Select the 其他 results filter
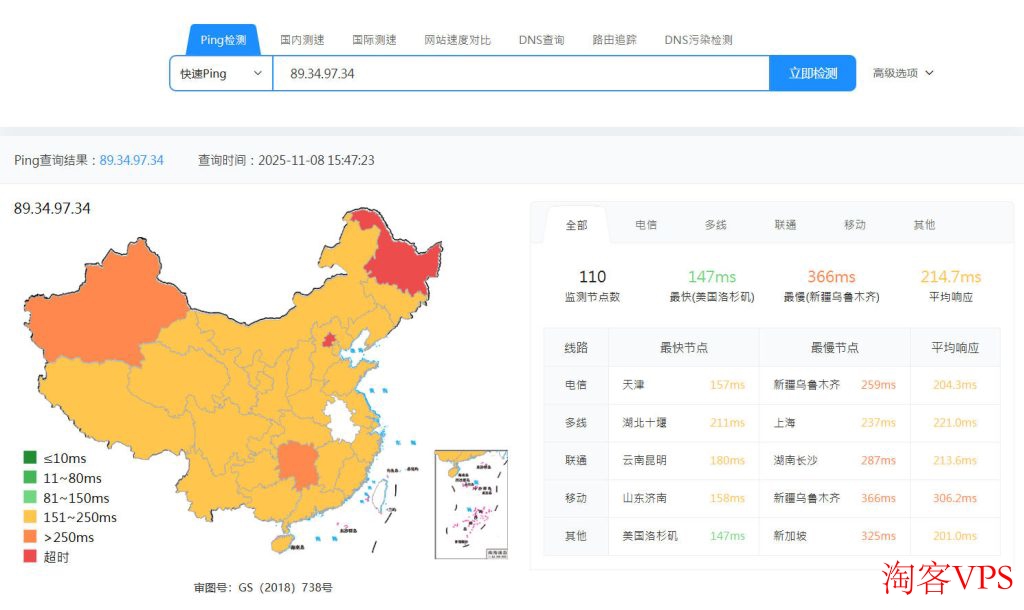1024x610 pixels. (x=923, y=225)
